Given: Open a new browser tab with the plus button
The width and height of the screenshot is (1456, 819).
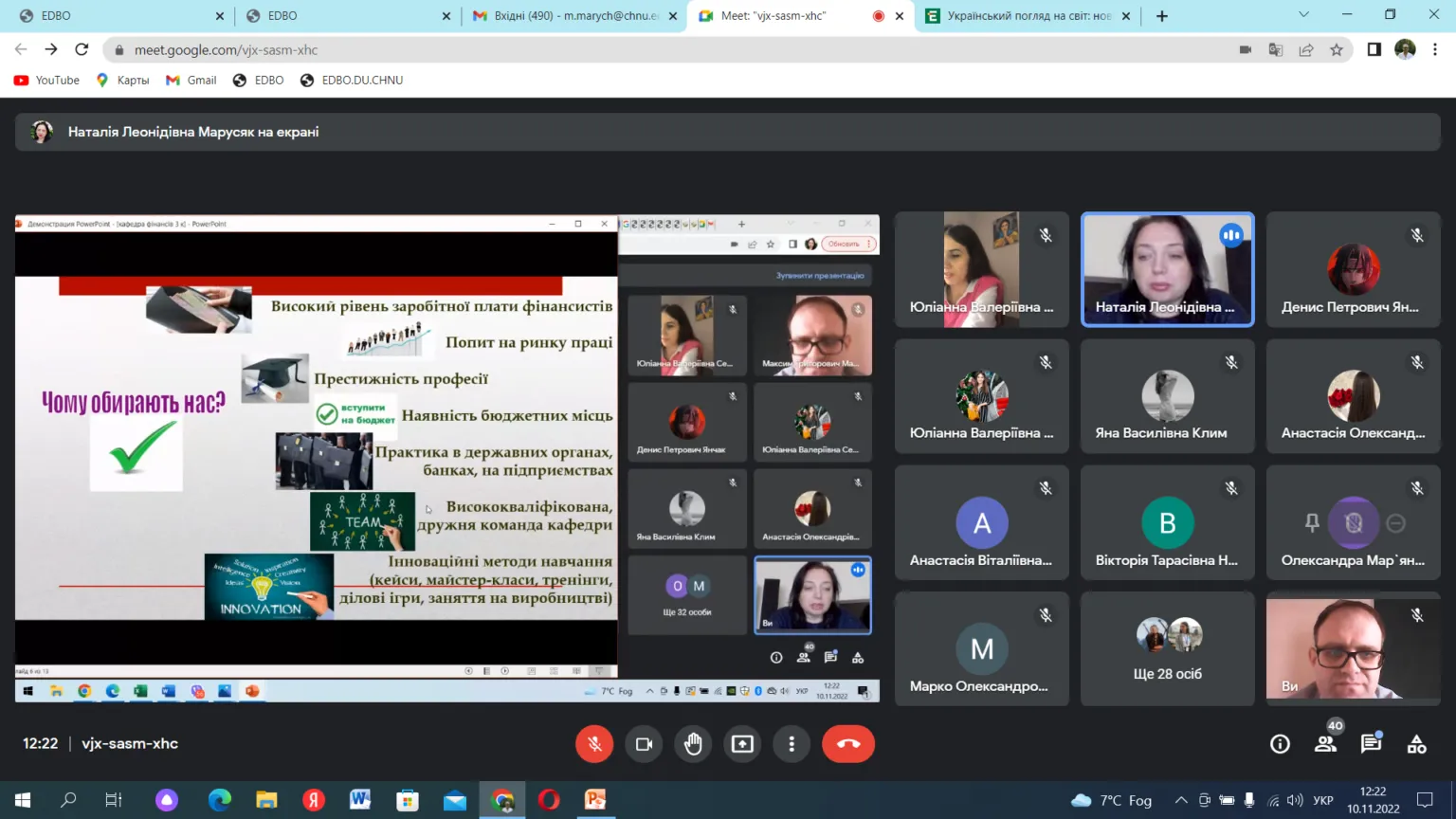Looking at the screenshot, I should pyautogui.click(x=1162, y=16).
